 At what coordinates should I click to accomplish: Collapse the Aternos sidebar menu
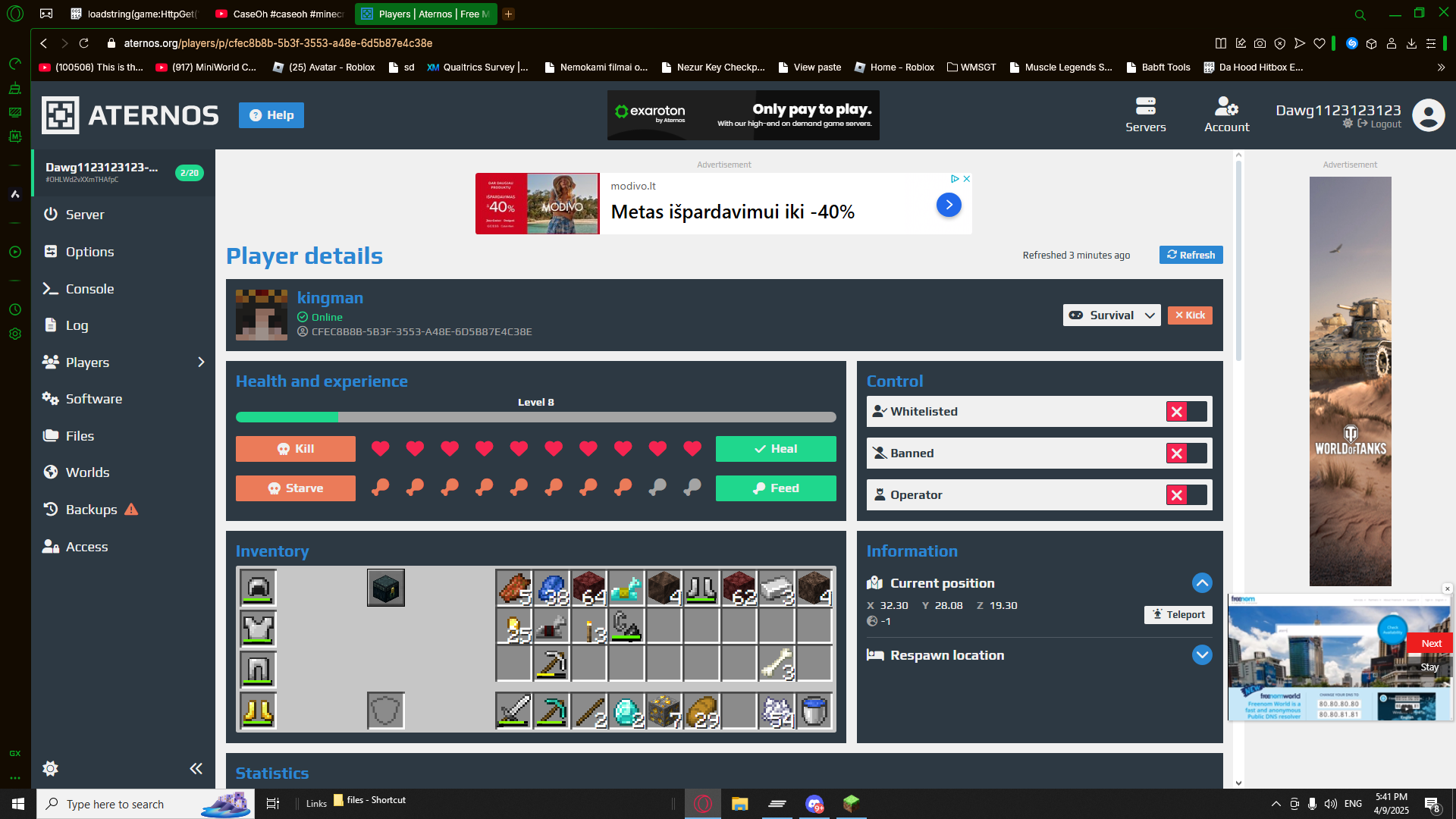[x=196, y=769]
